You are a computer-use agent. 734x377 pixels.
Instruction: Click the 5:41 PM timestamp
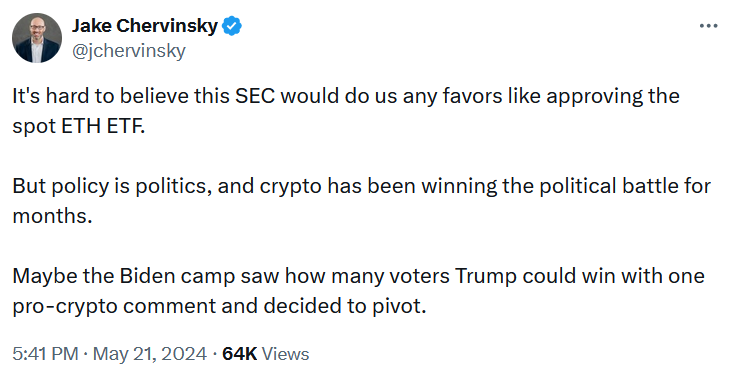tap(45, 354)
